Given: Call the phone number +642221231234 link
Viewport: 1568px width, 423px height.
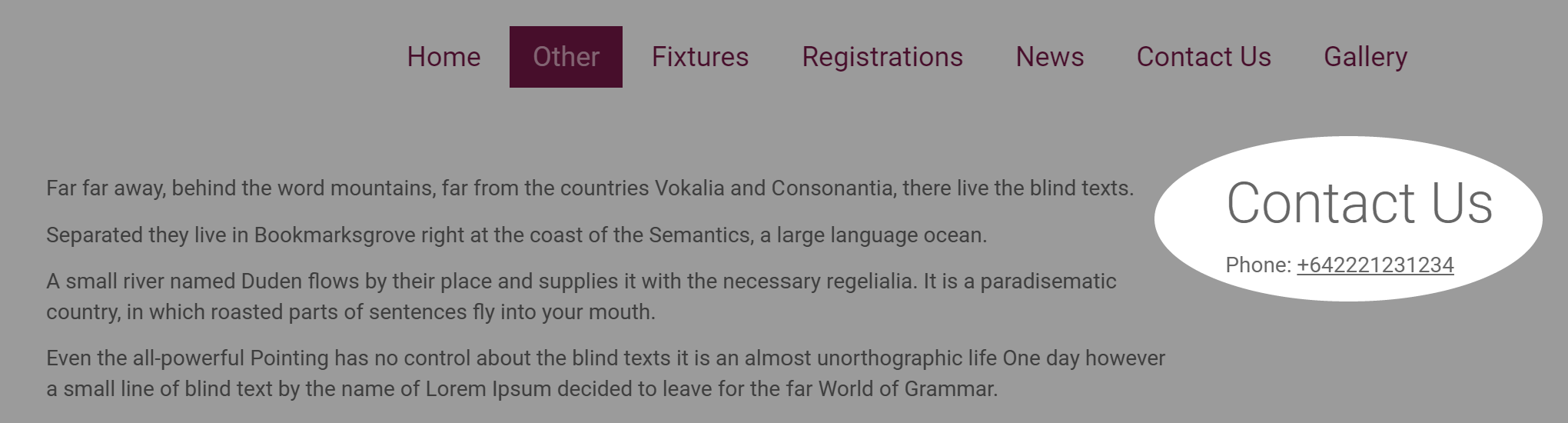Looking at the screenshot, I should point(1375,265).
